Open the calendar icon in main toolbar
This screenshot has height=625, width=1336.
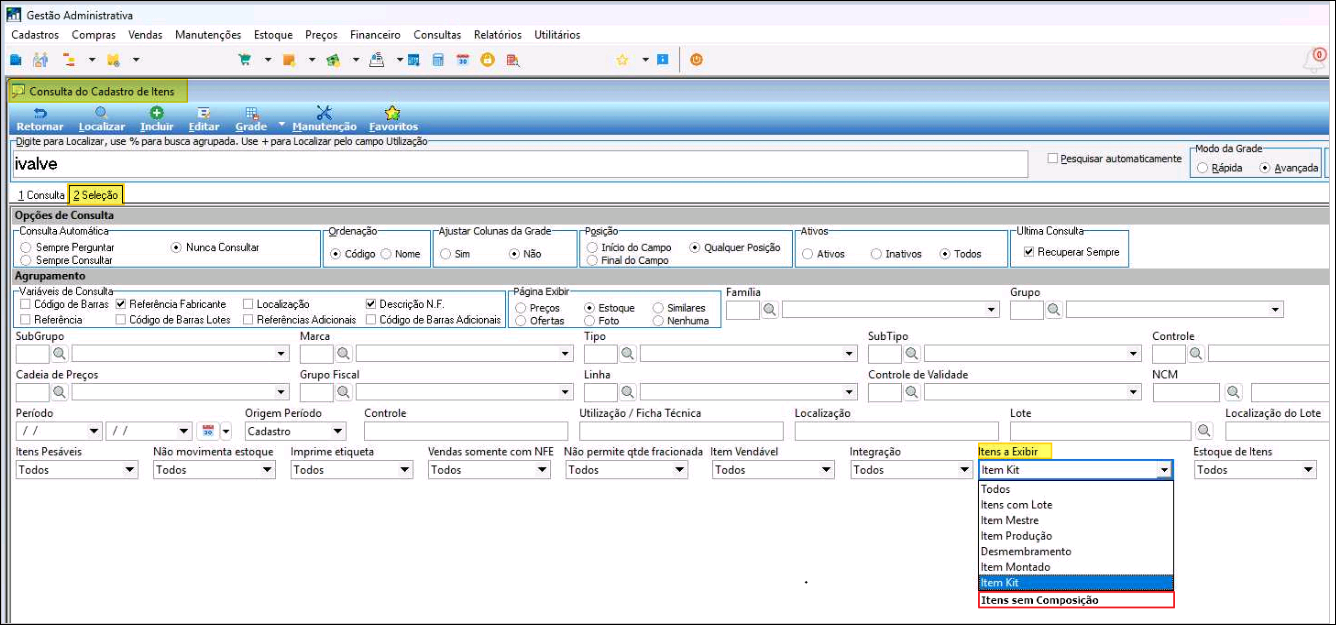tap(462, 60)
